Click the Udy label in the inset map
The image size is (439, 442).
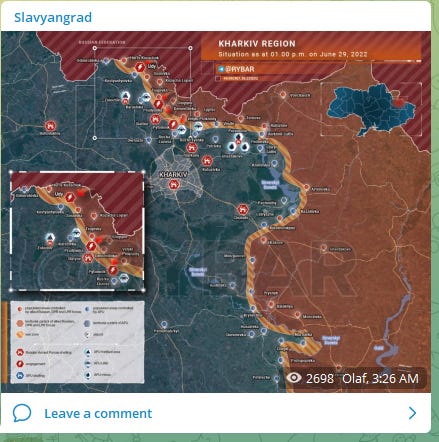[59, 194]
